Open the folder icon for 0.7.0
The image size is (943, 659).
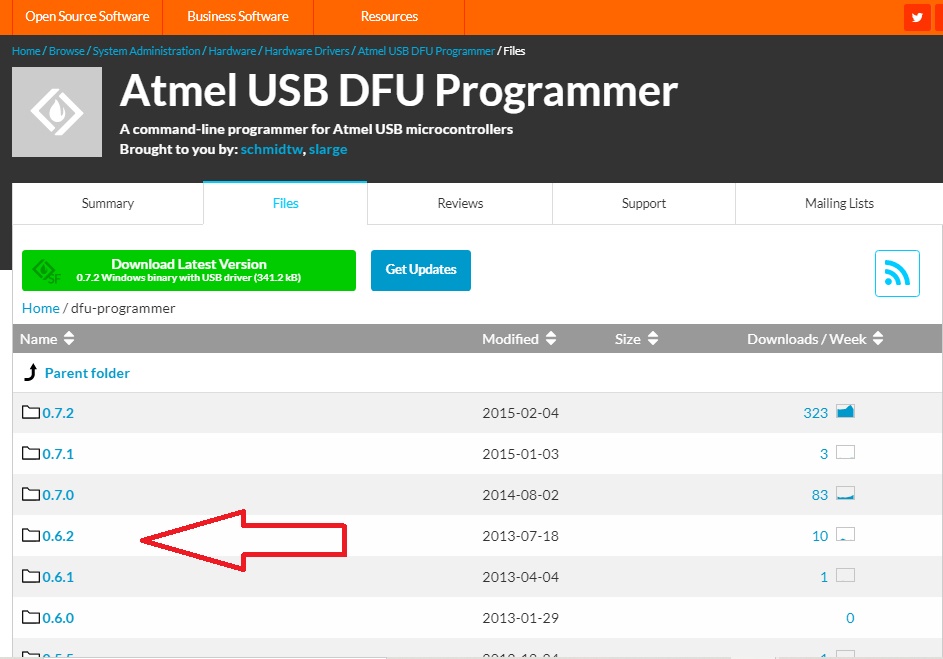click(31, 494)
